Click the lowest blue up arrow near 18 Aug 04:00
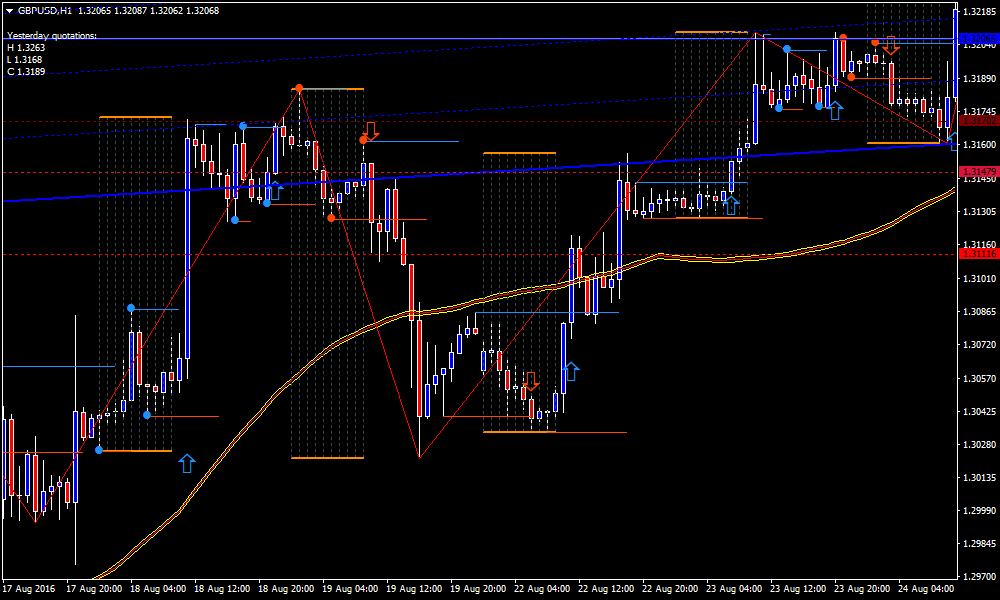This screenshot has height=600, width=1000. 186,462
